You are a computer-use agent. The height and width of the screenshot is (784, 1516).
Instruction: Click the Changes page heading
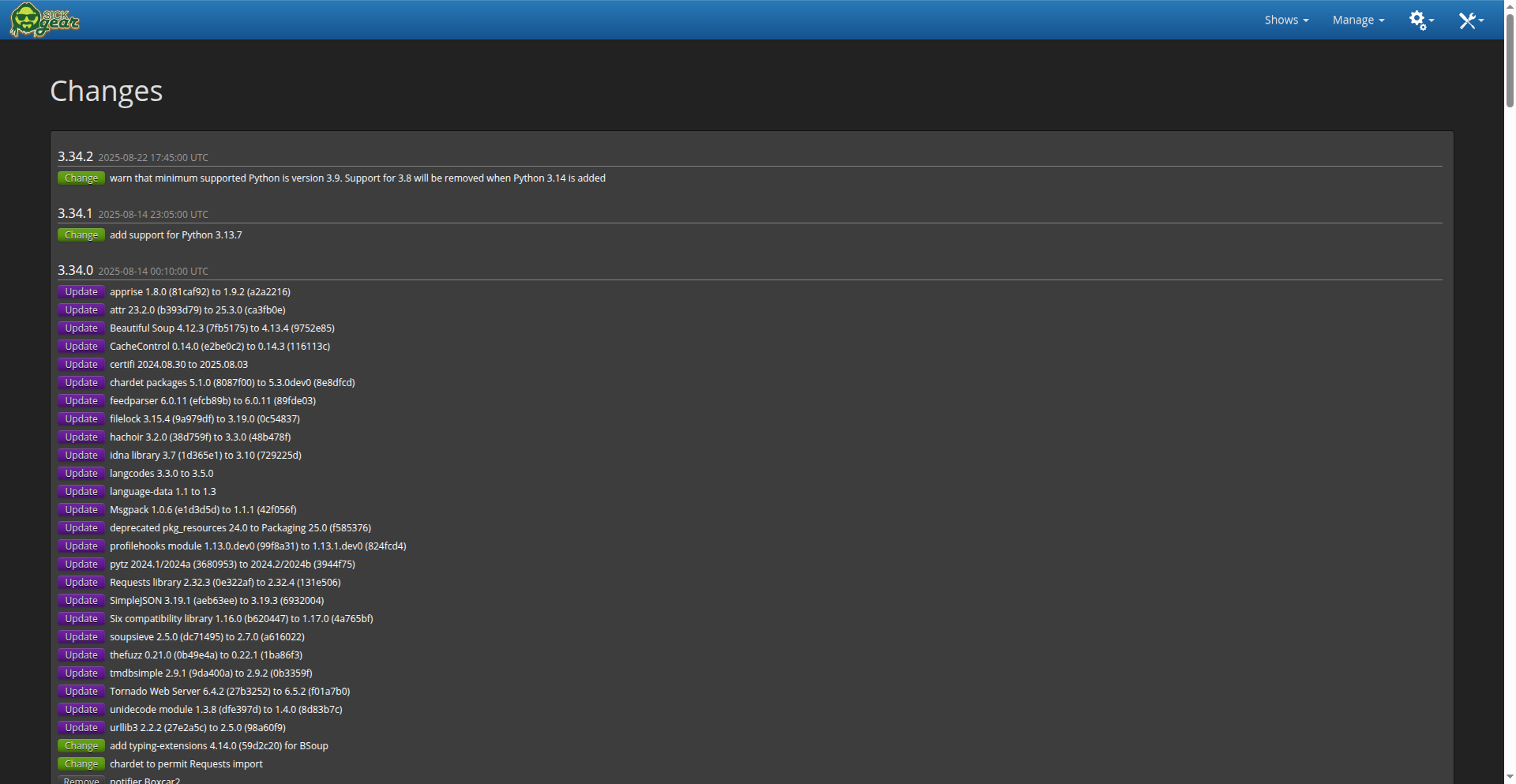[x=106, y=91]
